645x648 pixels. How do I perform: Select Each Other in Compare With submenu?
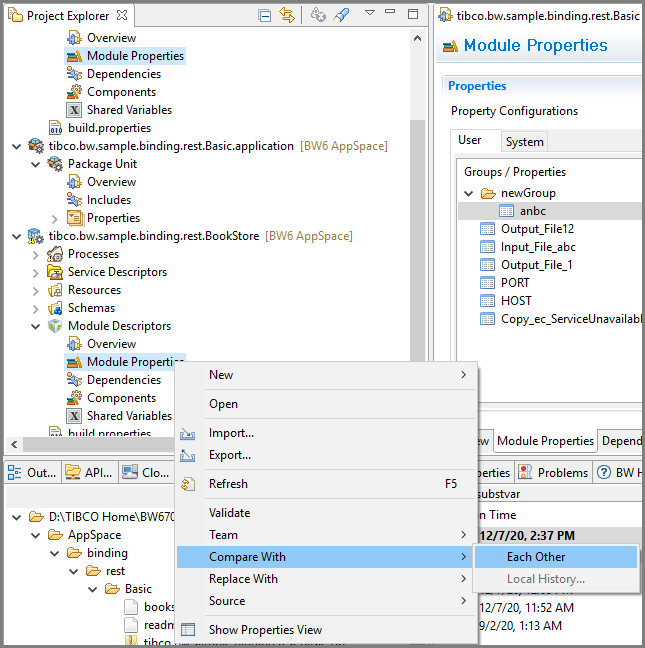[x=556, y=557]
